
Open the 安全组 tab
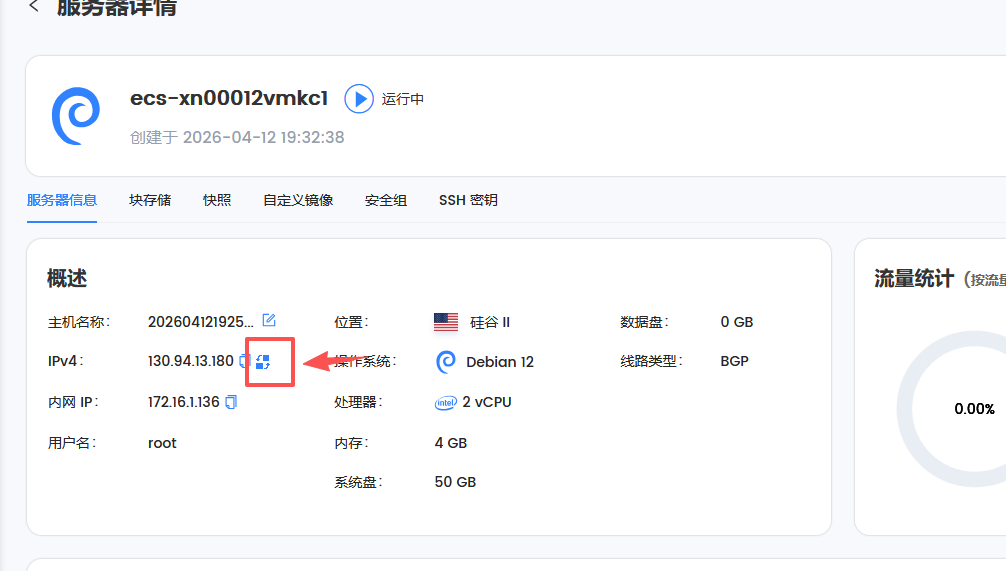coord(386,200)
